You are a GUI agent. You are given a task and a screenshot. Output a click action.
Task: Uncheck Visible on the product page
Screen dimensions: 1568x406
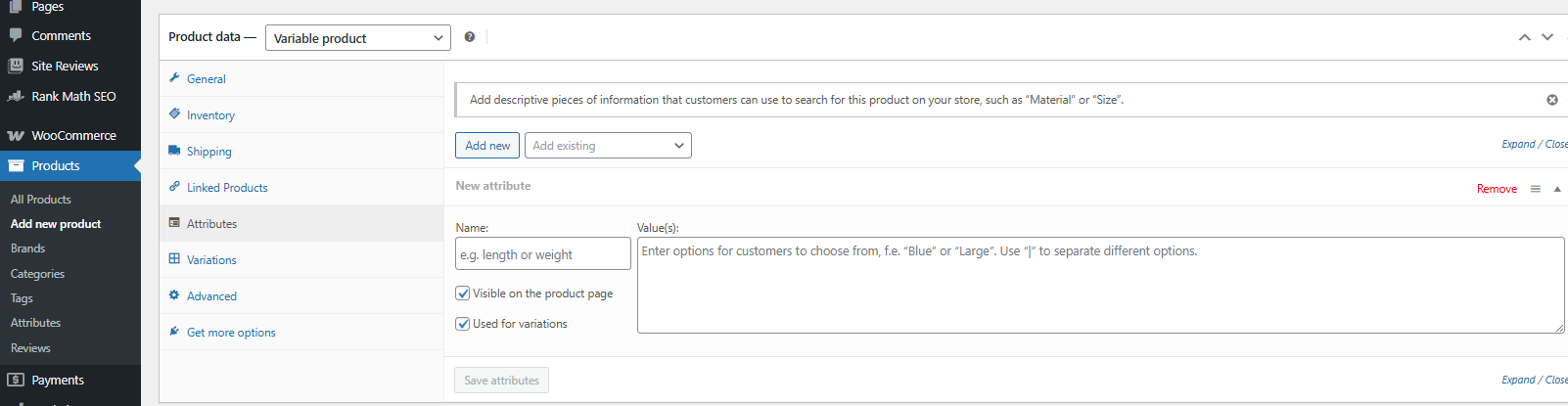[463, 293]
